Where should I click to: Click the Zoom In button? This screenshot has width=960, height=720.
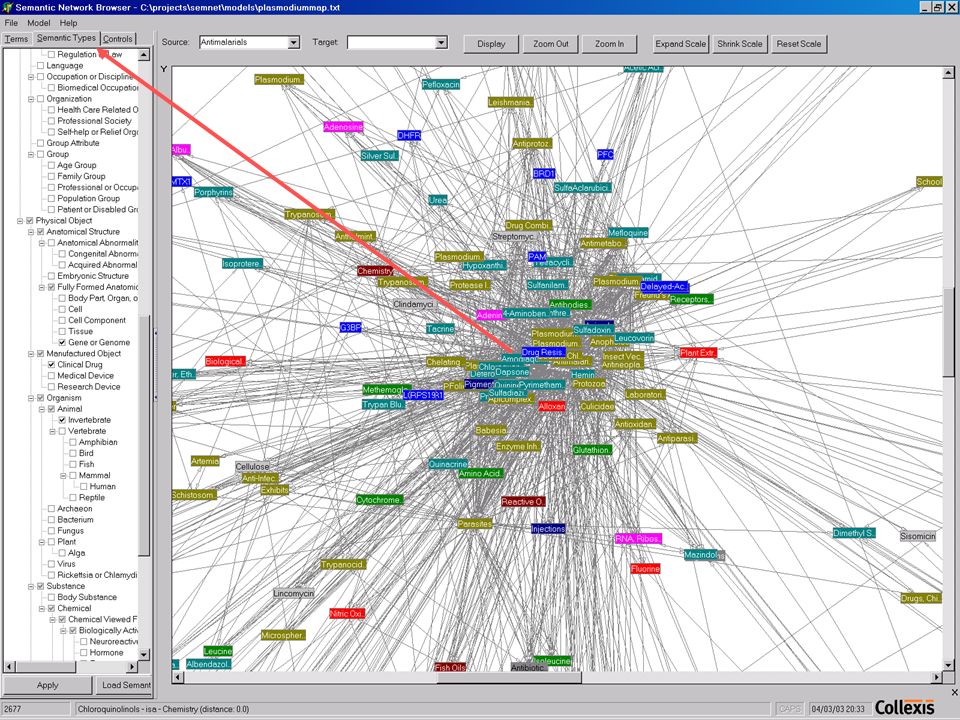coord(609,44)
